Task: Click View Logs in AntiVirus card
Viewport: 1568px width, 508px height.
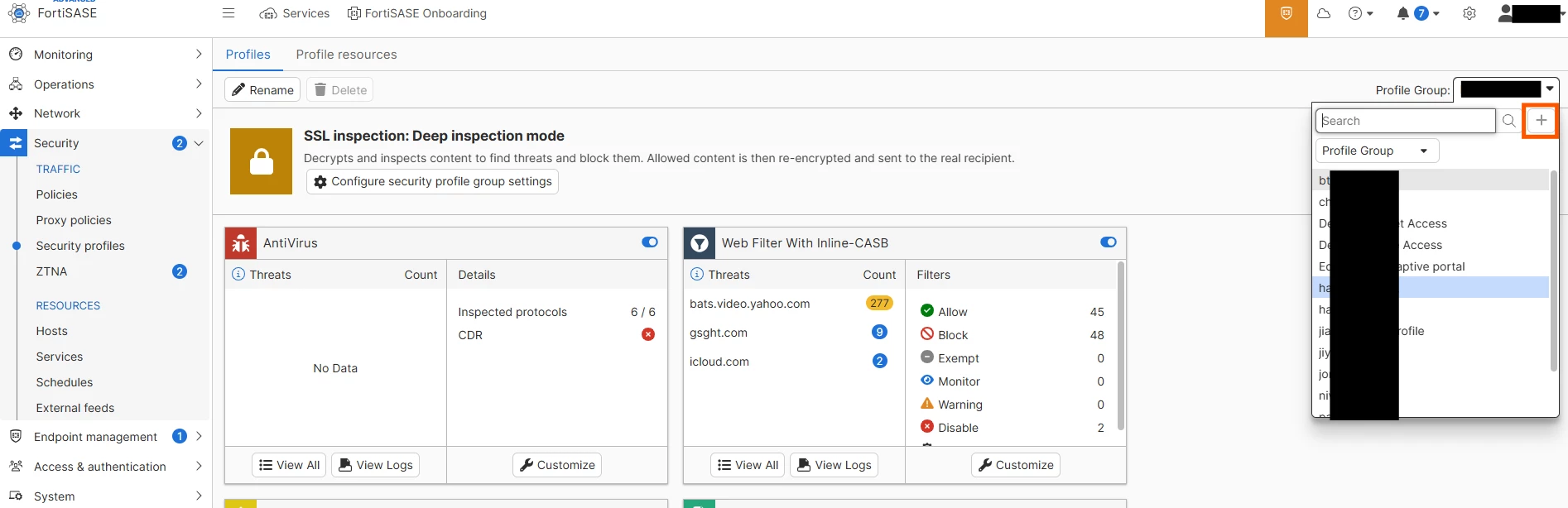Action: coord(376,465)
